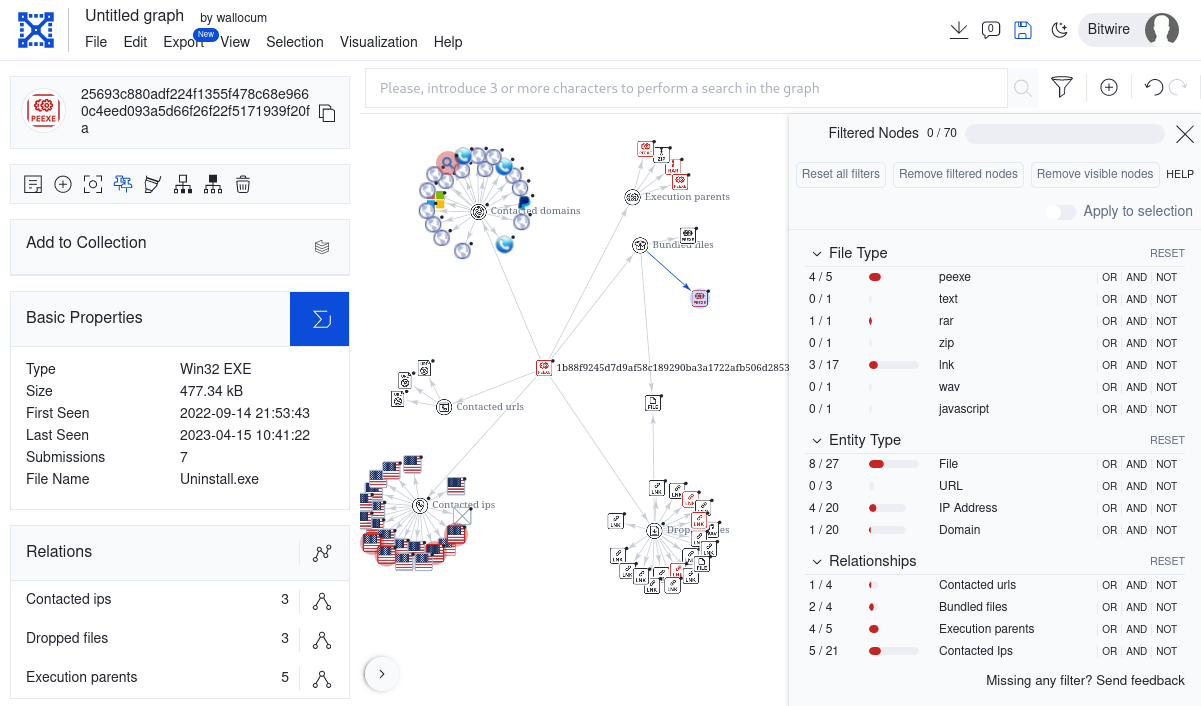Click the undo arrow icon

[1153, 88]
